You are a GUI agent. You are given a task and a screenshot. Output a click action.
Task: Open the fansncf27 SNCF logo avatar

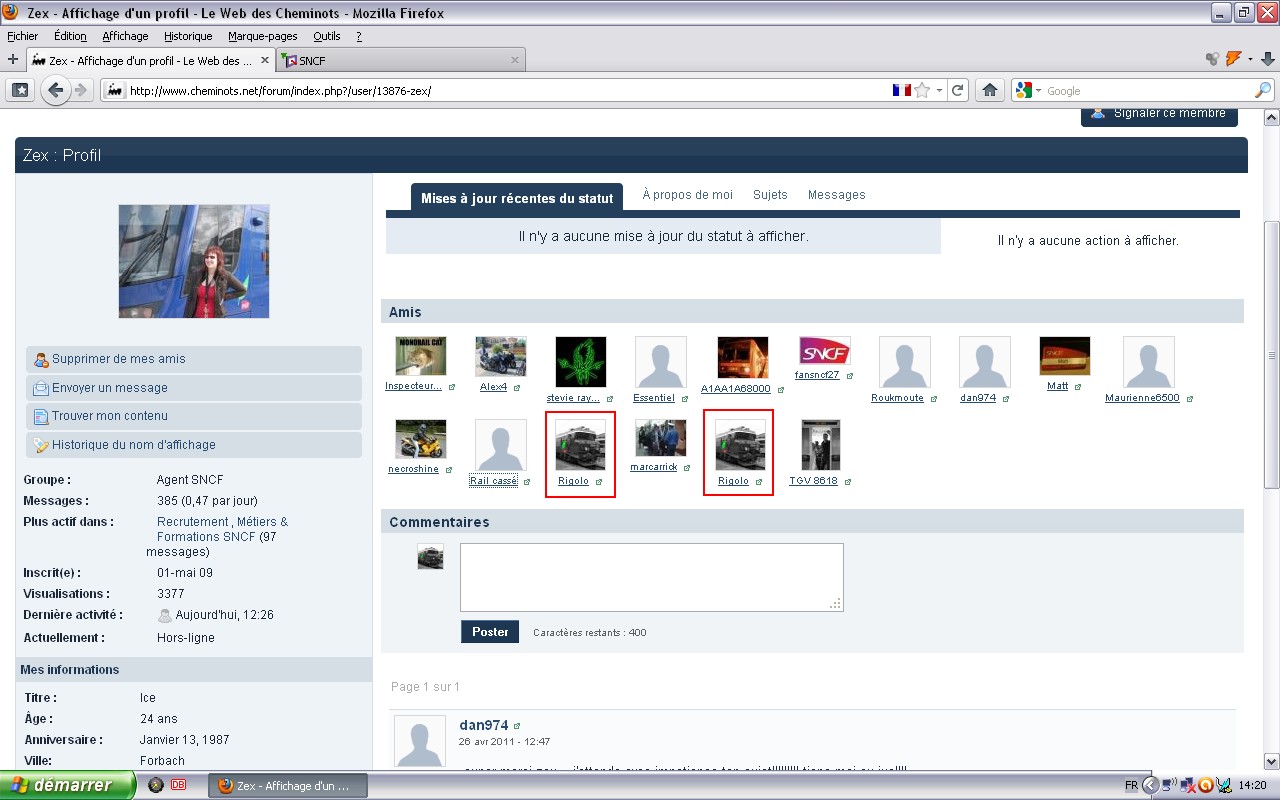(x=825, y=351)
